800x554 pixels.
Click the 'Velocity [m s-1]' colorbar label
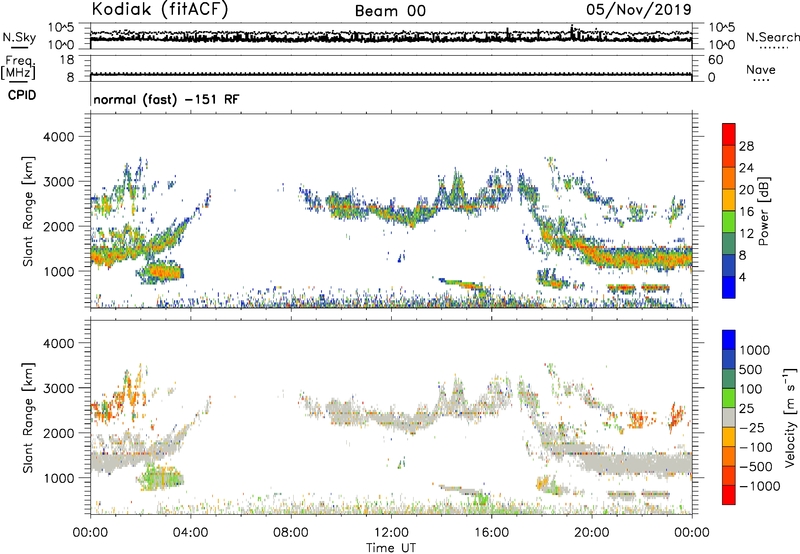coord(790,417)
